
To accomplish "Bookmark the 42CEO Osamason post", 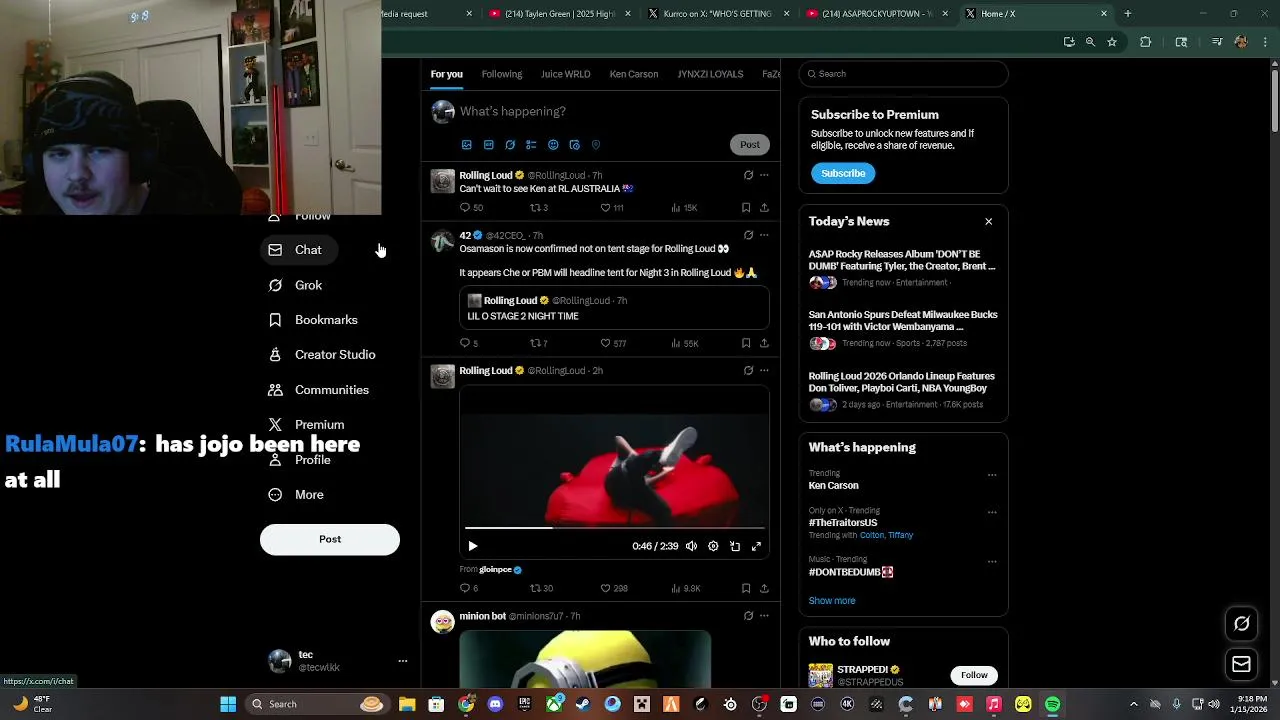I will 746,343.
